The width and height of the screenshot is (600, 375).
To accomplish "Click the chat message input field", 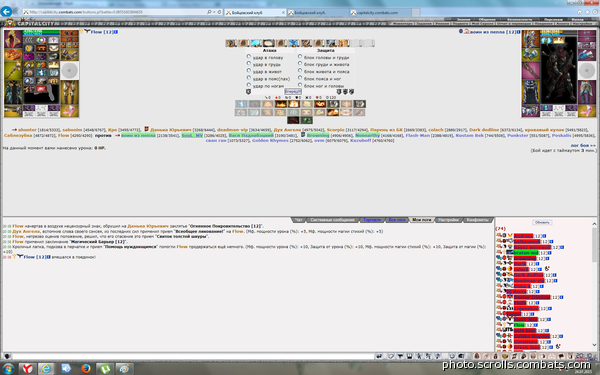I will point(192,357).
